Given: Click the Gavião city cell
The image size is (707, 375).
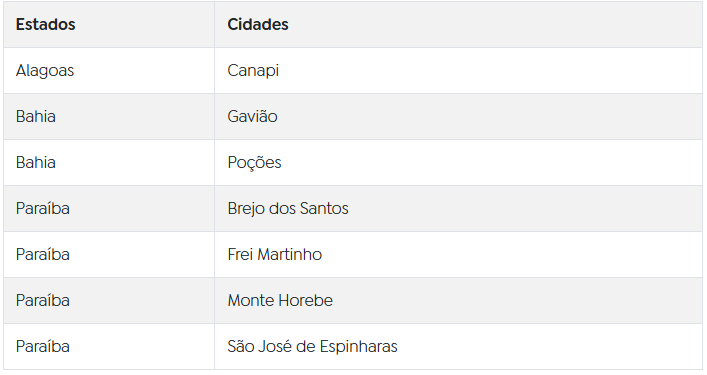Looking at the screenshot, I should tap(458, 116).
